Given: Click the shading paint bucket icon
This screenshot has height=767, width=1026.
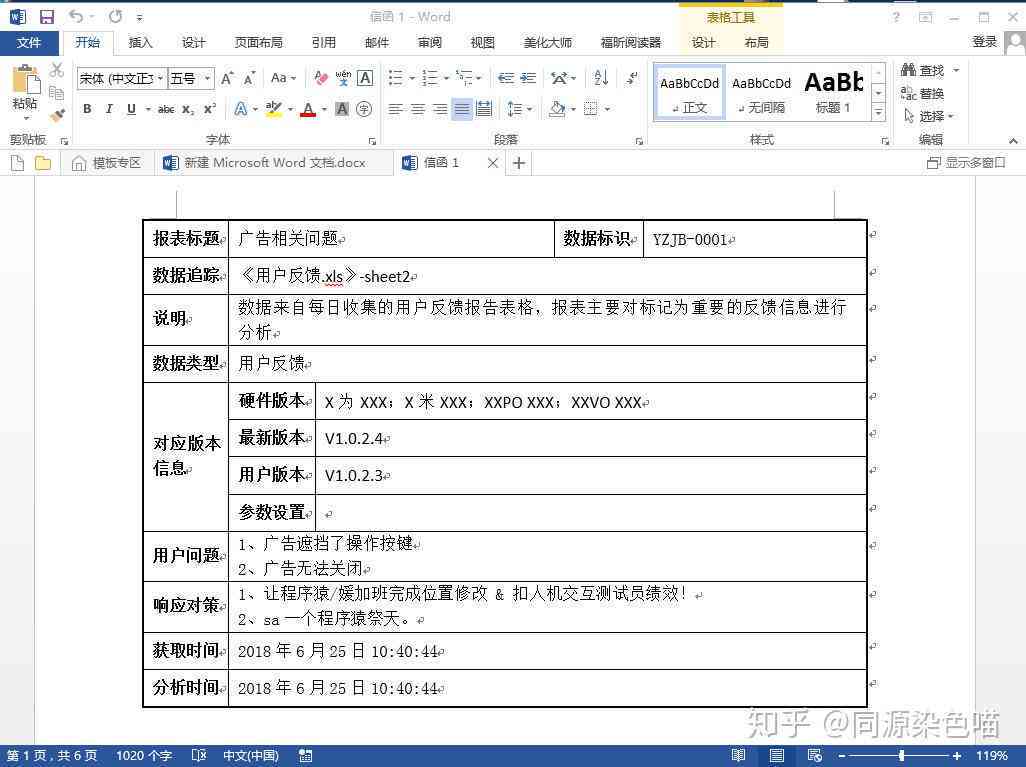Looking at the screenshot, I should point(557,109).
